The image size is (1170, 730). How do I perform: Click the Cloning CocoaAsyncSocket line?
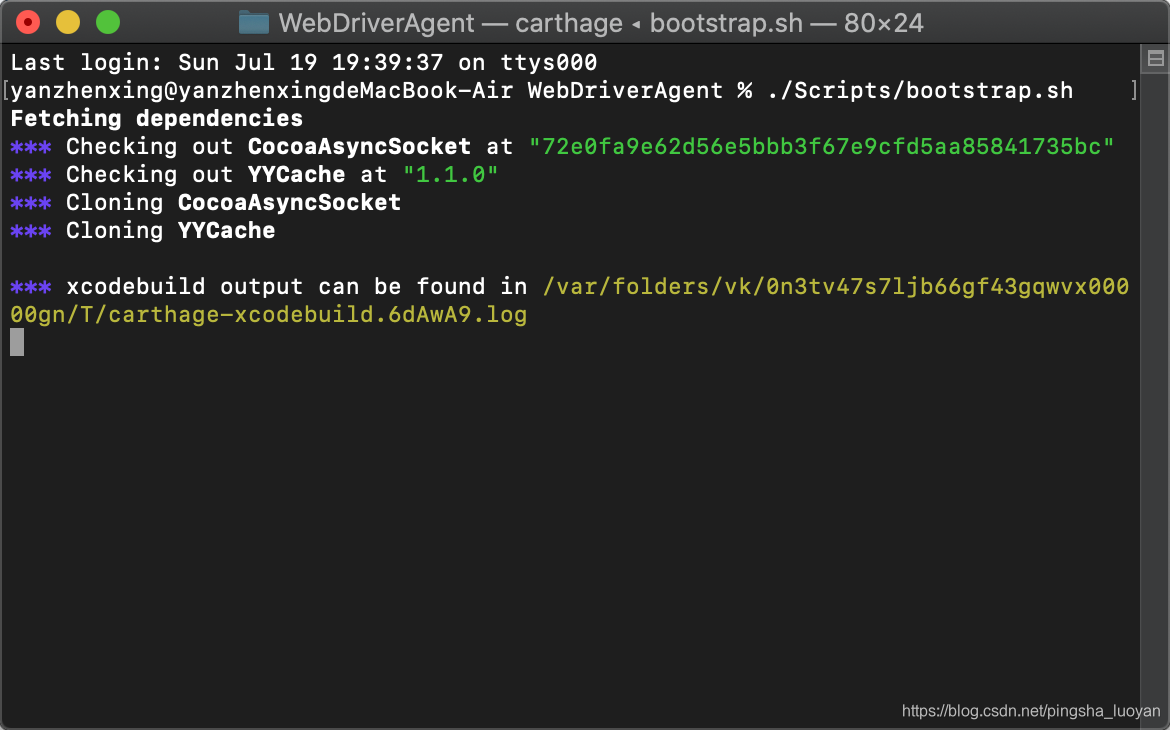(x=233, y=202)
